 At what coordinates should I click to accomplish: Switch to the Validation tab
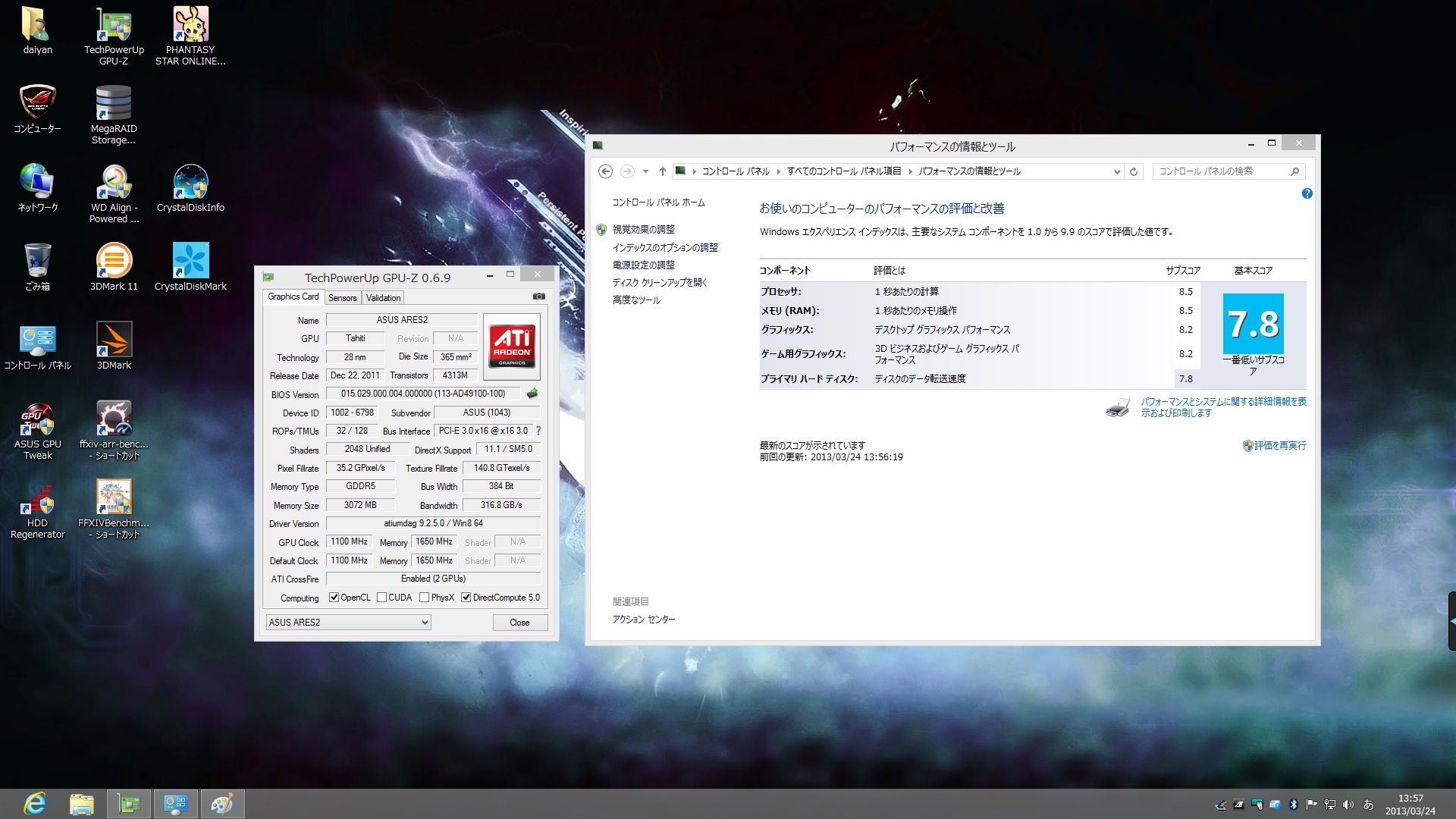click(383, 298)
